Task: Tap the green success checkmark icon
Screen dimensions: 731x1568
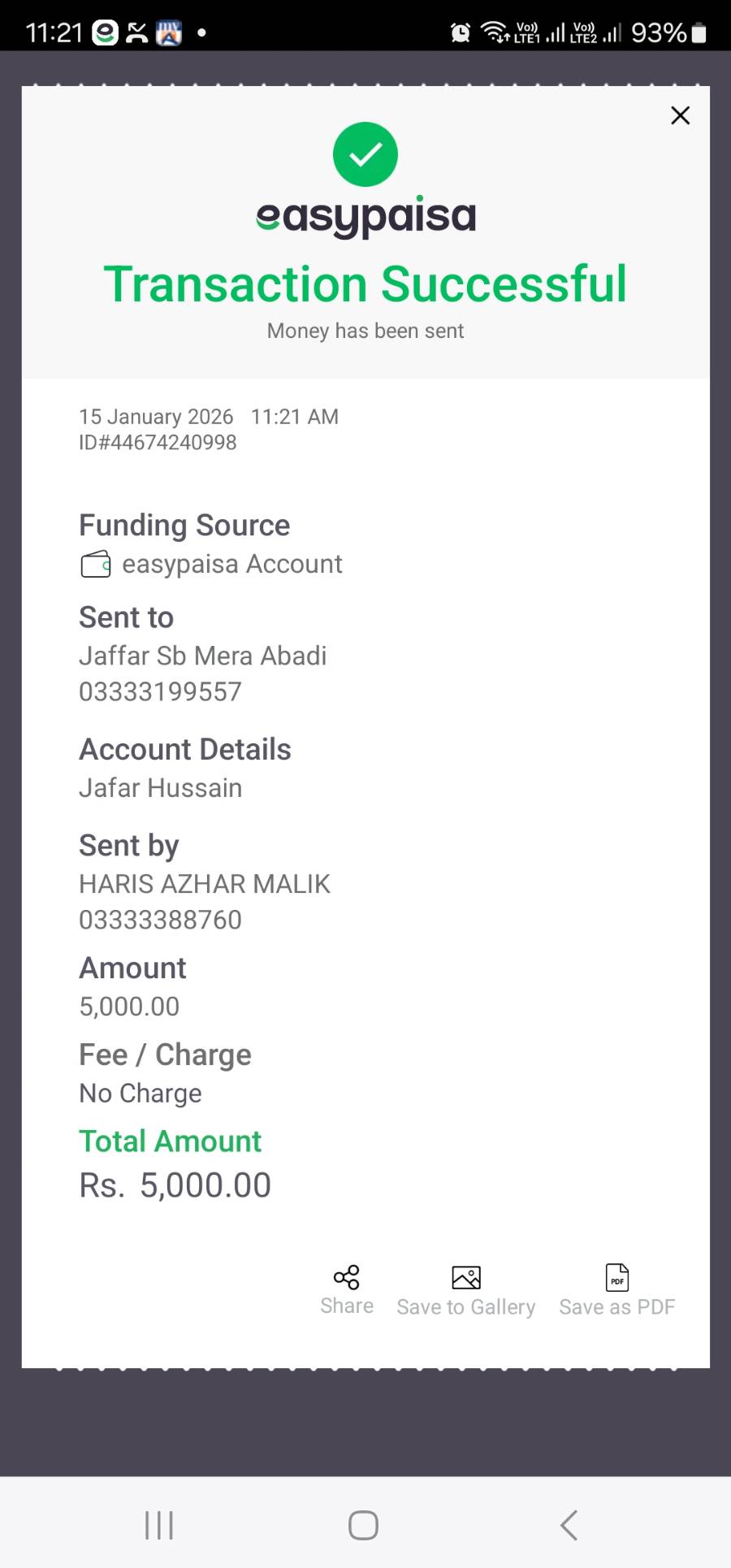Action: [365, 154]
